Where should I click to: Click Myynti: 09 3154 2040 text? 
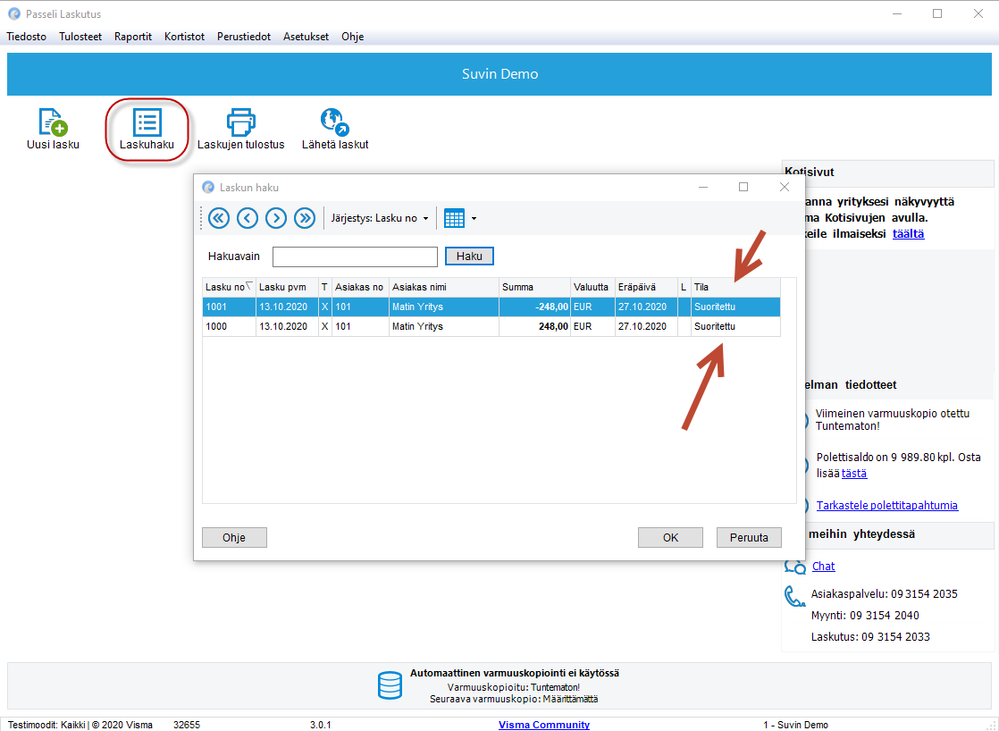(865, 616)
